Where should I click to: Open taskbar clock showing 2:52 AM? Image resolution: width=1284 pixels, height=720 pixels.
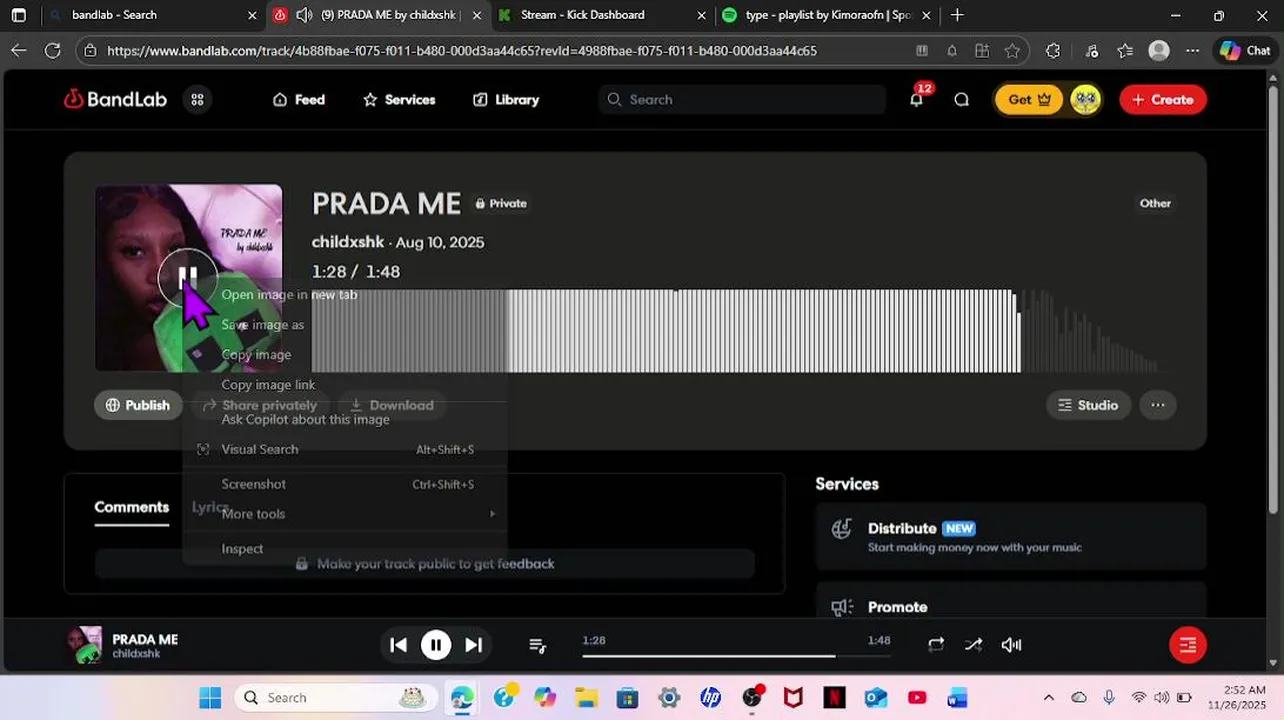pyautogui.click(x=1239, y=697)
